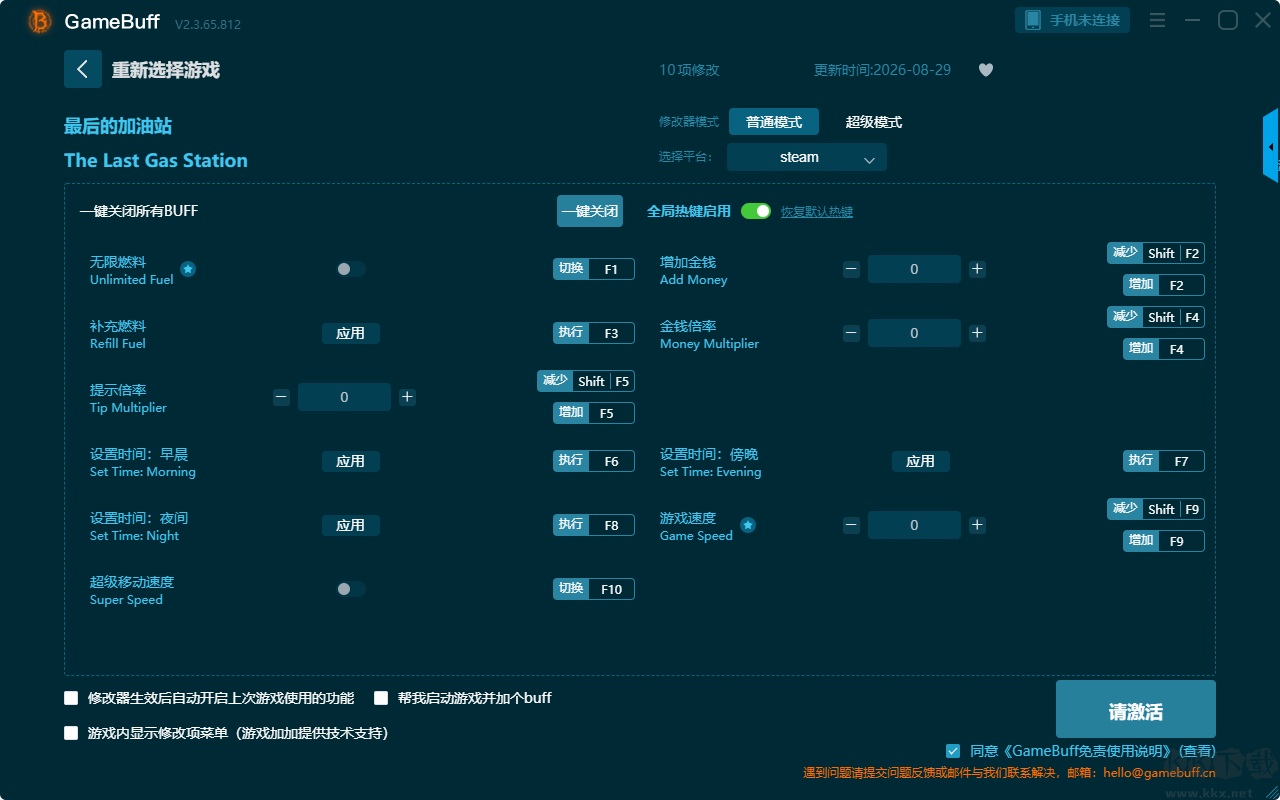Screen dimensions: 1280x800
Task: Decrease Money Multiplier with minus
Action: click(x=851, y=333)
